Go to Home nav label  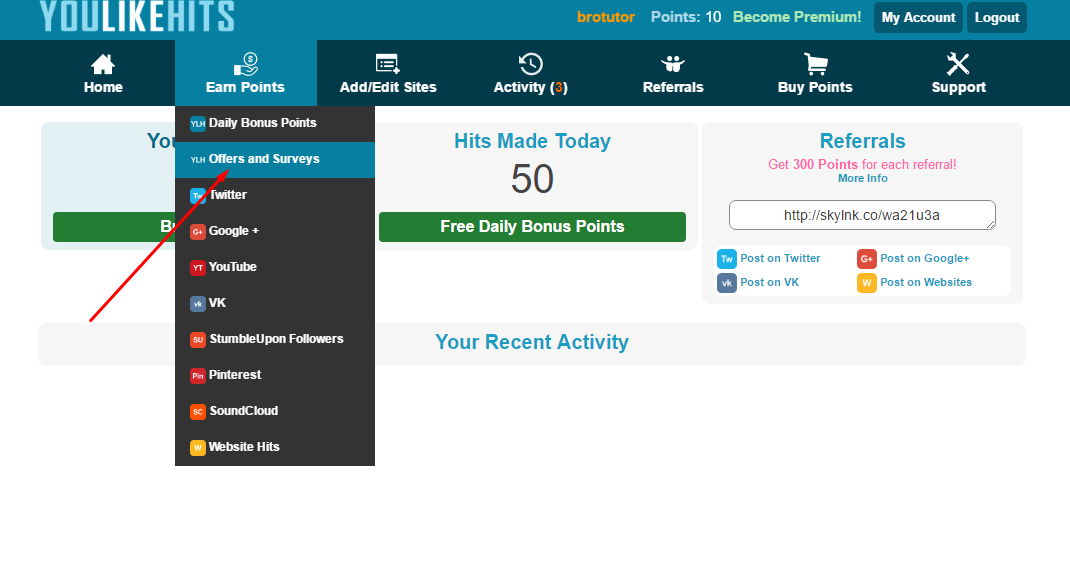tap(103, 87)
